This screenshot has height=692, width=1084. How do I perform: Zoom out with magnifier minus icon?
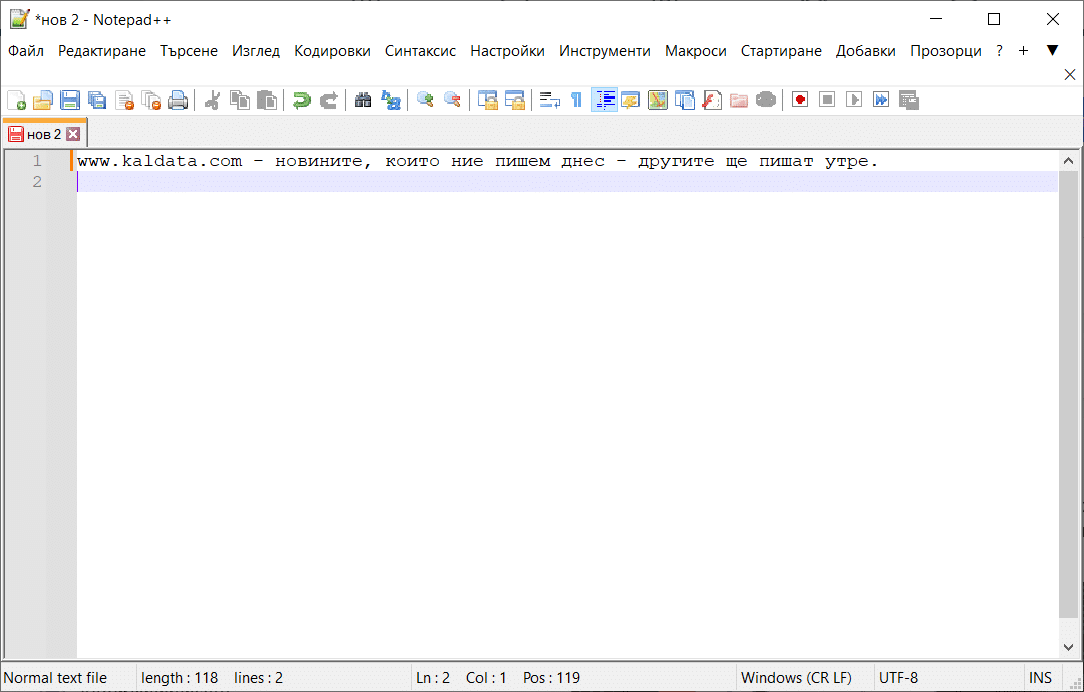point(452,100)
